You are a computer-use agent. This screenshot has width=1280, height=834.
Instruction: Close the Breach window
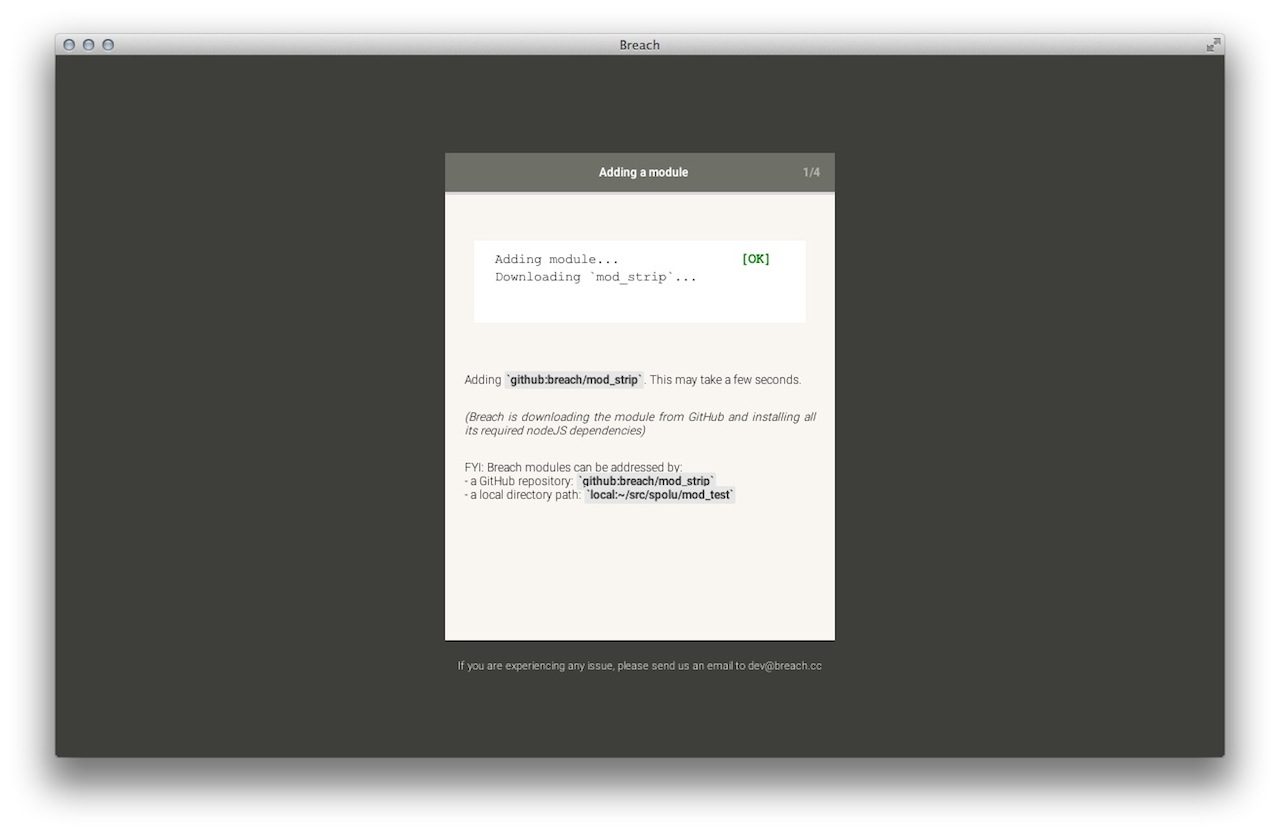[69, 45]
